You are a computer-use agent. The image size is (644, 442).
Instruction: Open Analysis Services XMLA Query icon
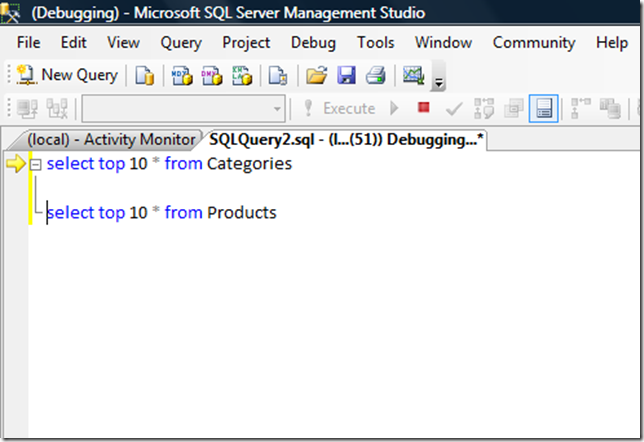click(x=242, y=76)
